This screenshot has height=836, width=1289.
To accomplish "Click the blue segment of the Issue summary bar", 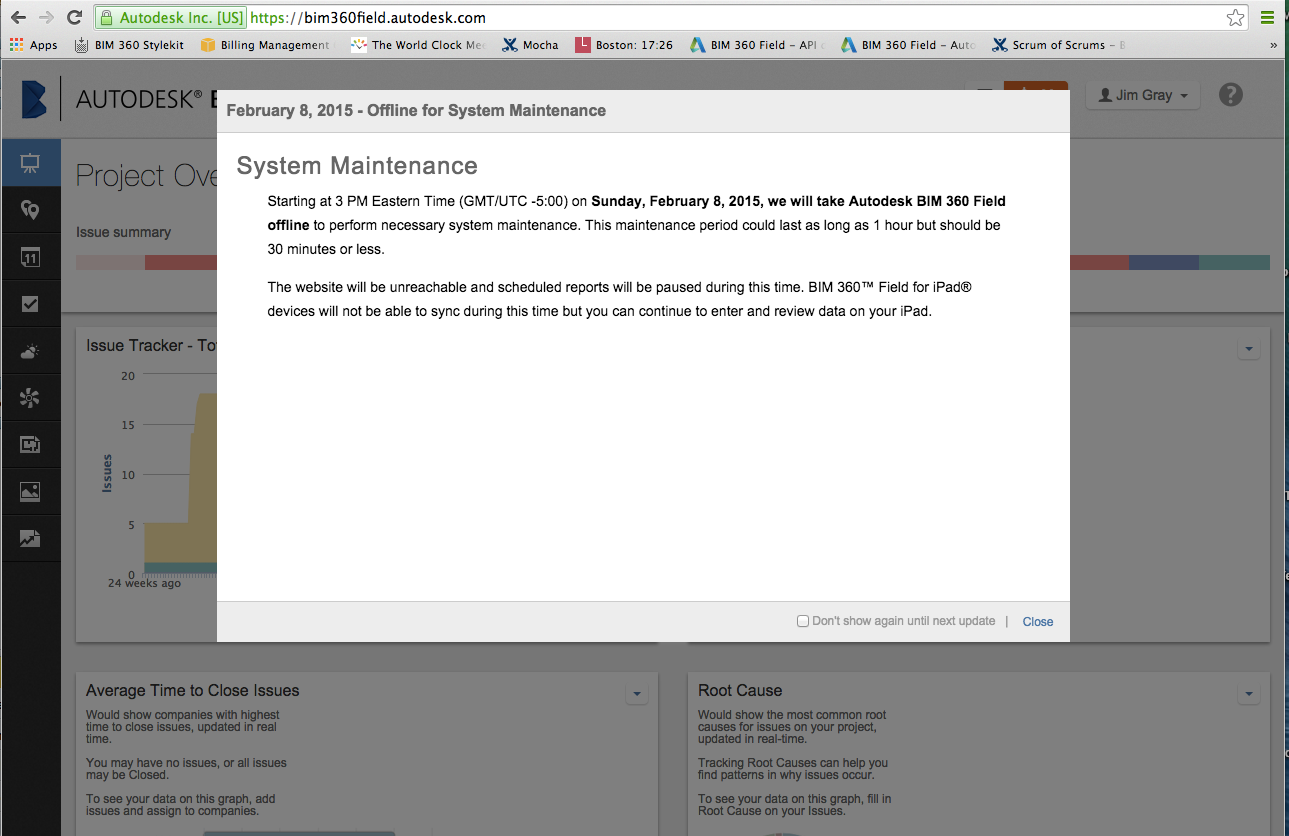I will pyautogui.click(x=1164, y=263).
